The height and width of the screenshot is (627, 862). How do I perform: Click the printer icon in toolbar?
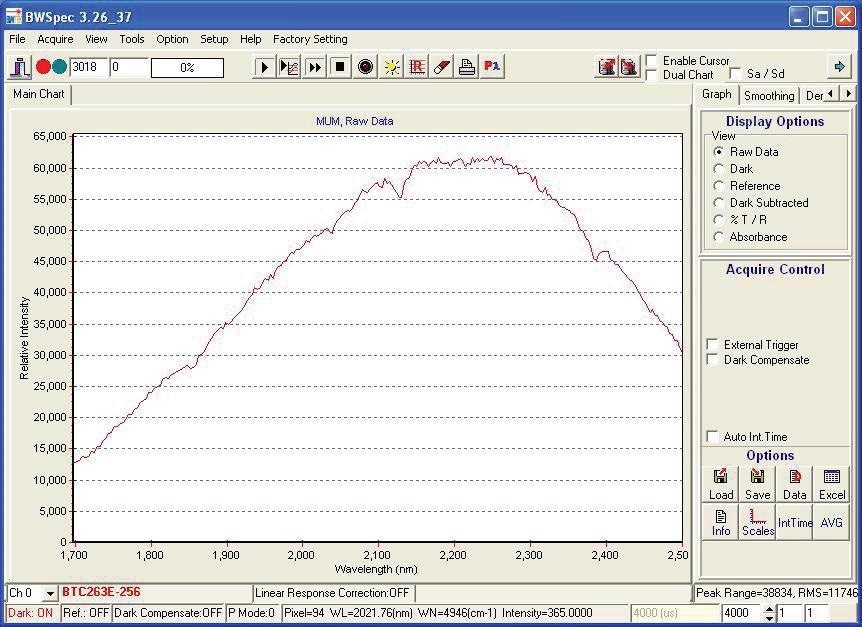pos(467,67)
